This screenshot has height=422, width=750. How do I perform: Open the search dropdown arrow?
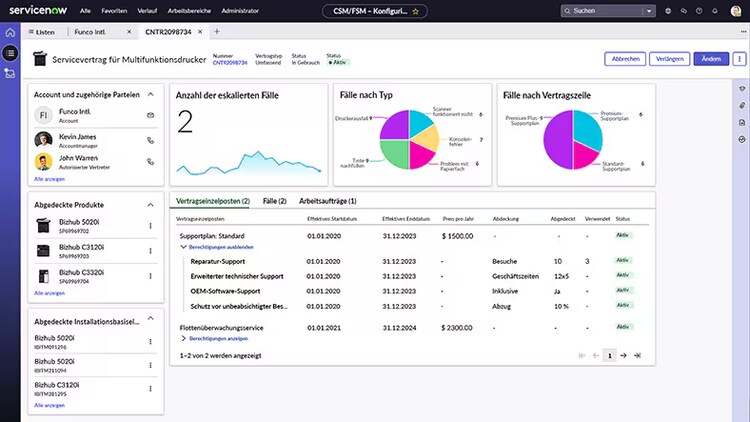pos(649,11)
